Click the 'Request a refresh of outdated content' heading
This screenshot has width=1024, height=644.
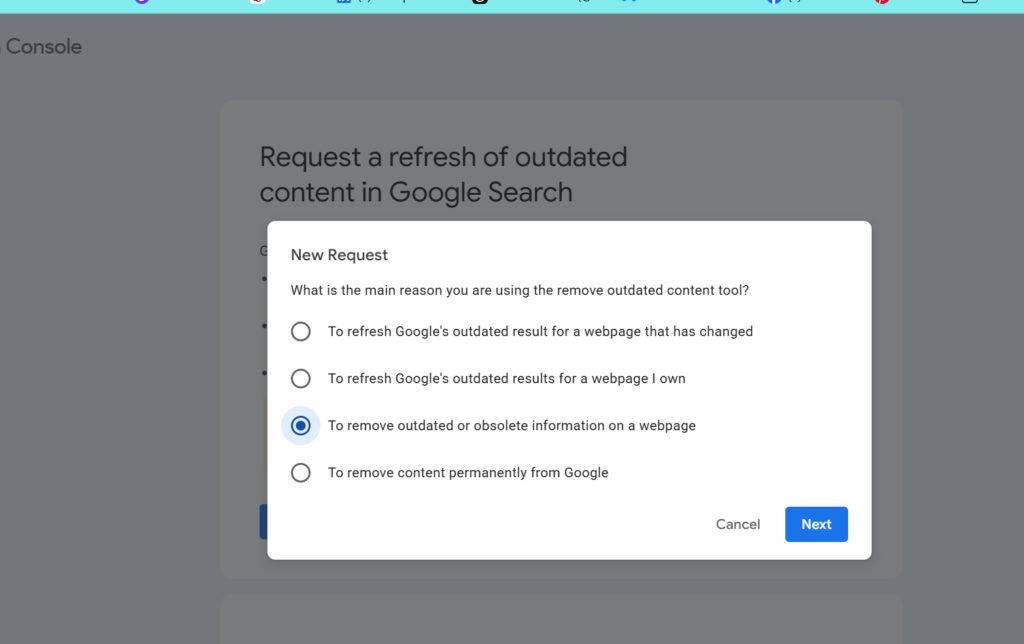coord(443,174)
